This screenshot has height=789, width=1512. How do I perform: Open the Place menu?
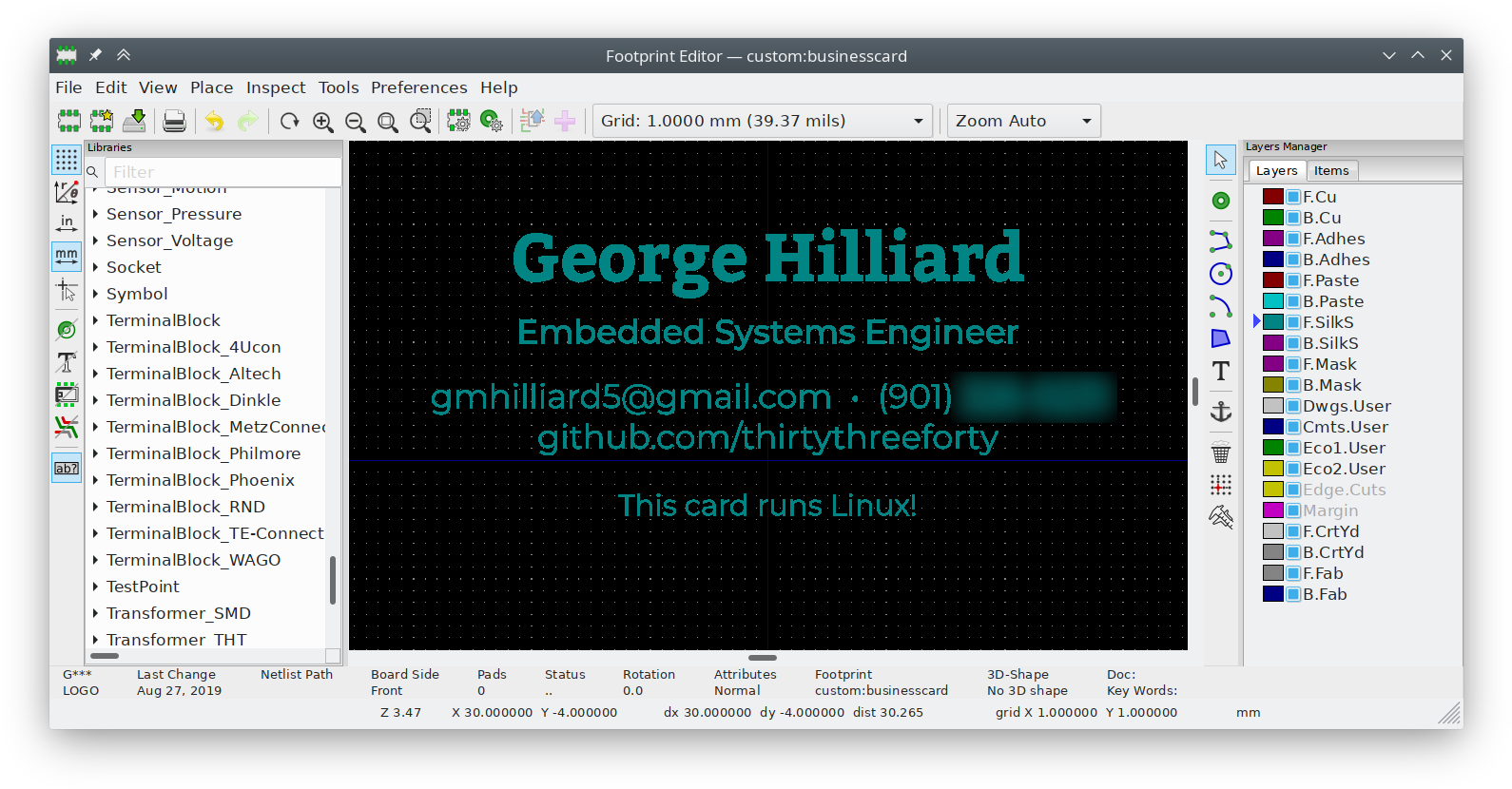(211, 87)
